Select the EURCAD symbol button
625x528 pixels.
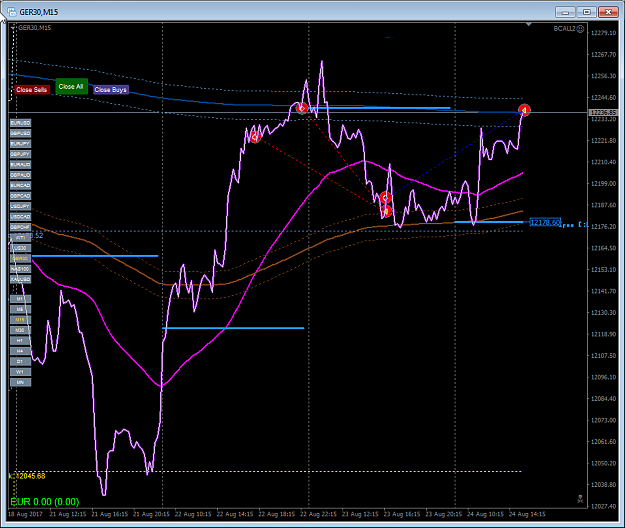tap(20, 186)
